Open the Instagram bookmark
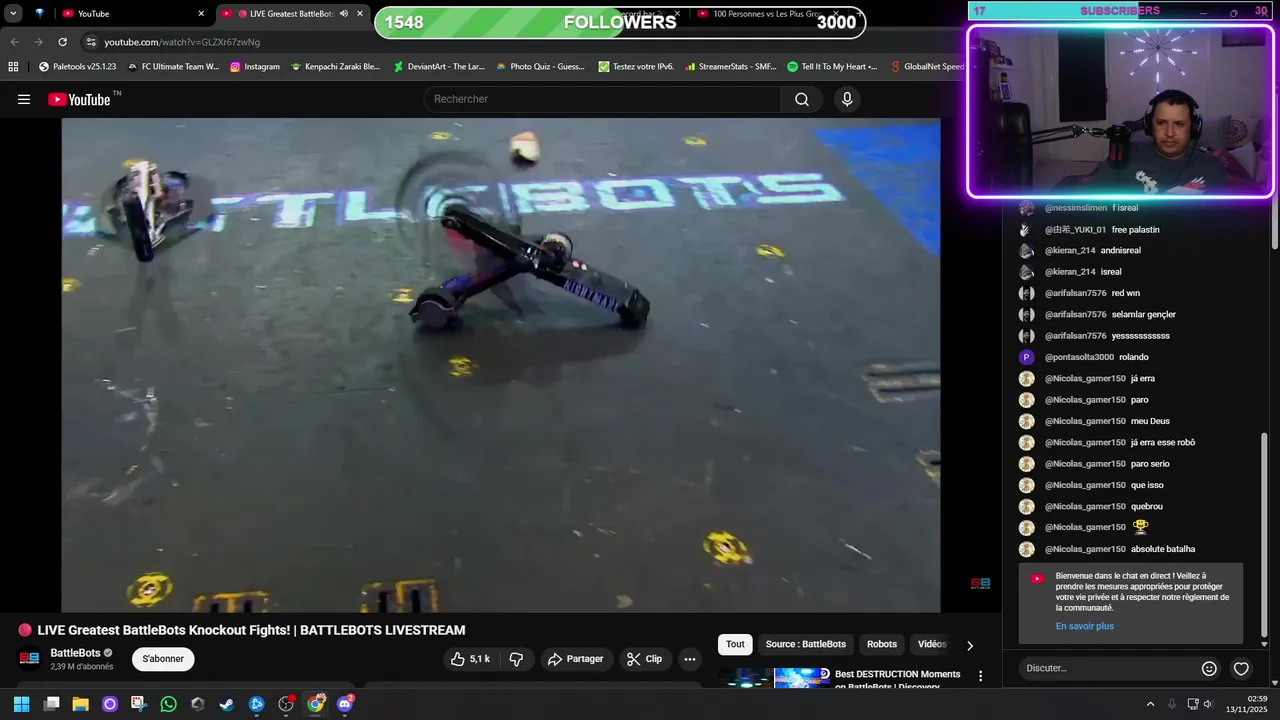The image size is (1280, 720). tap(255, 67)
